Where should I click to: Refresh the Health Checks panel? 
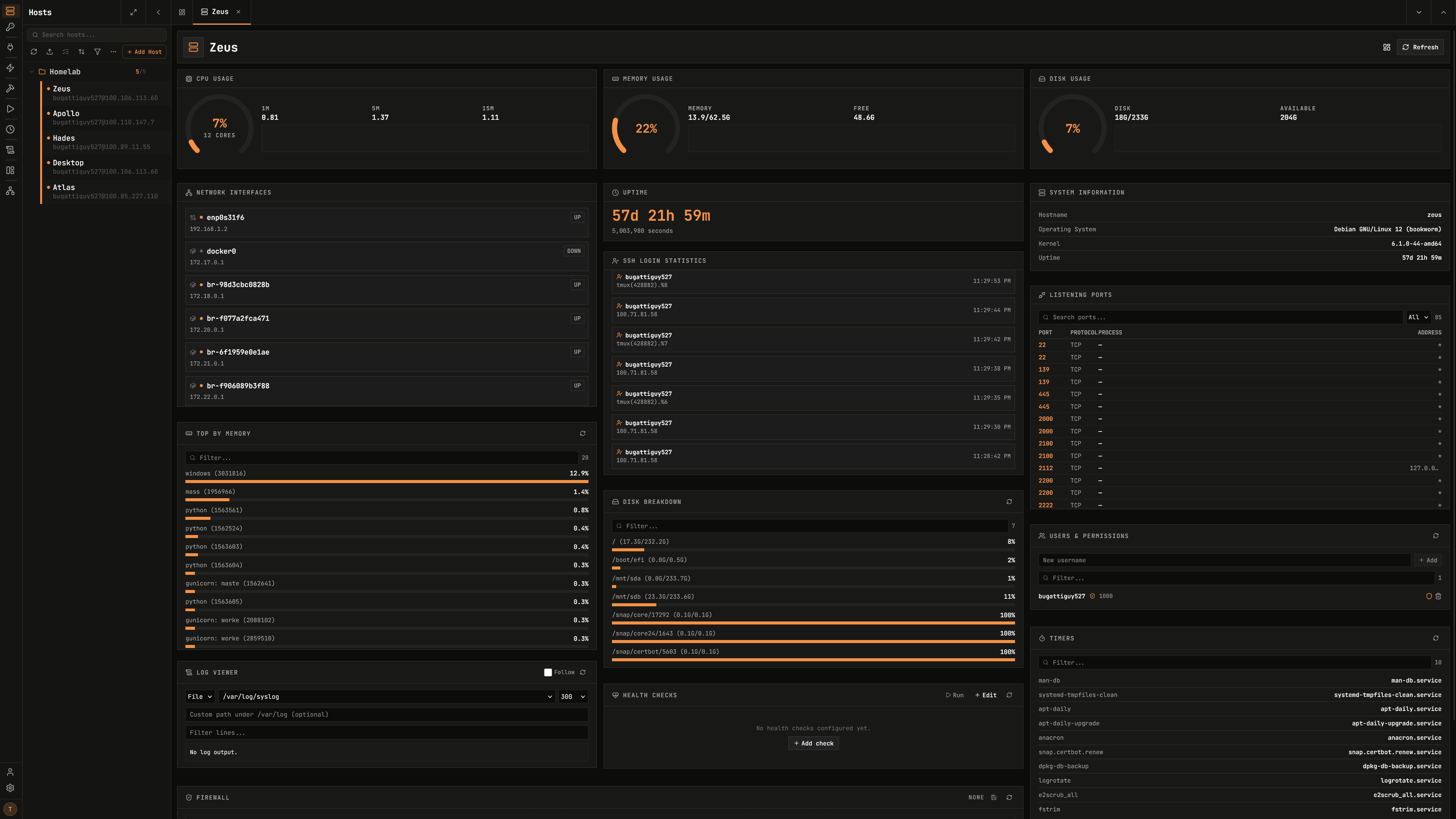coord(1009,695)
